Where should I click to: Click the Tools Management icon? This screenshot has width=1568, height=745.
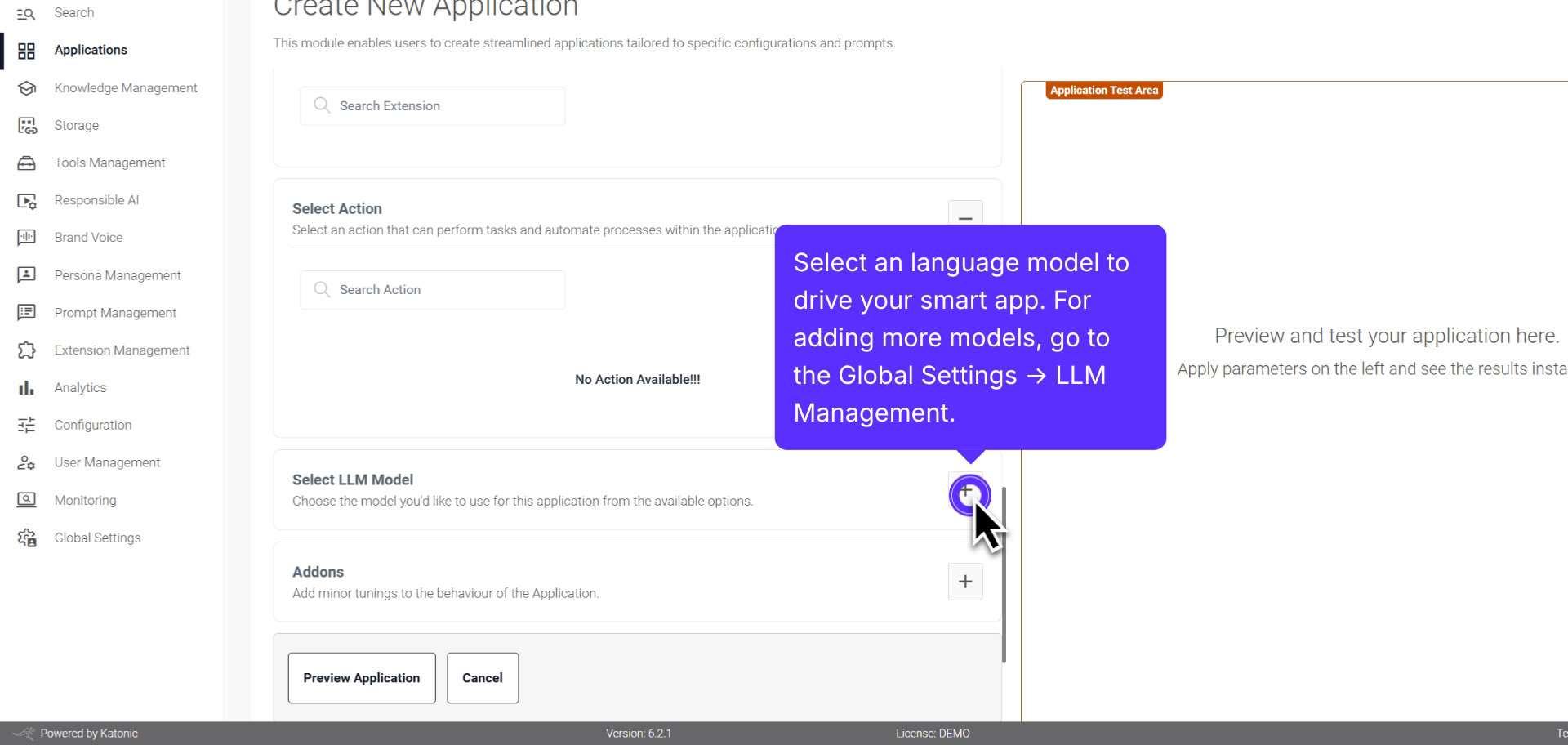click(27, 163)
